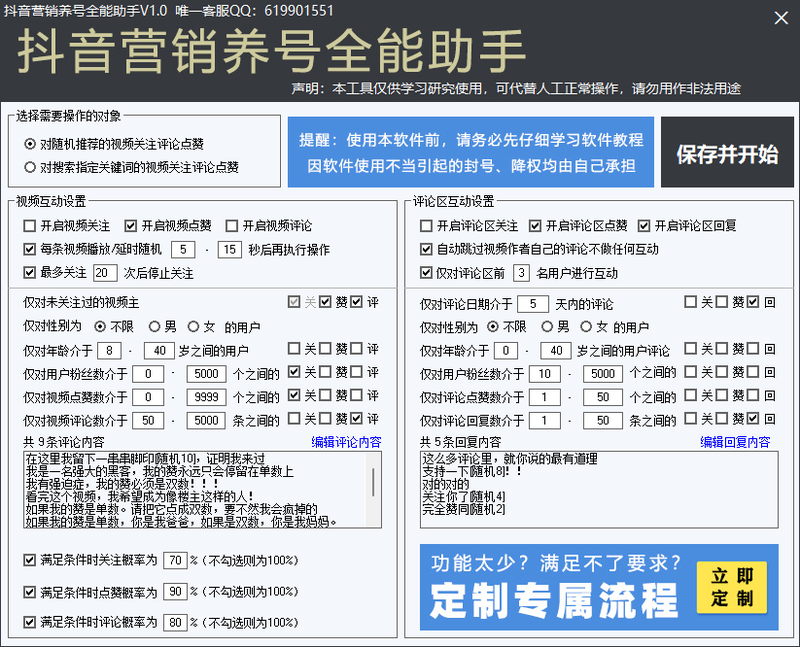The width and height of the screenshot is (800, 647).
Task: Toggle 评 checkbox on 仅对未关注过的视频主 row
Action: point(357,302)
